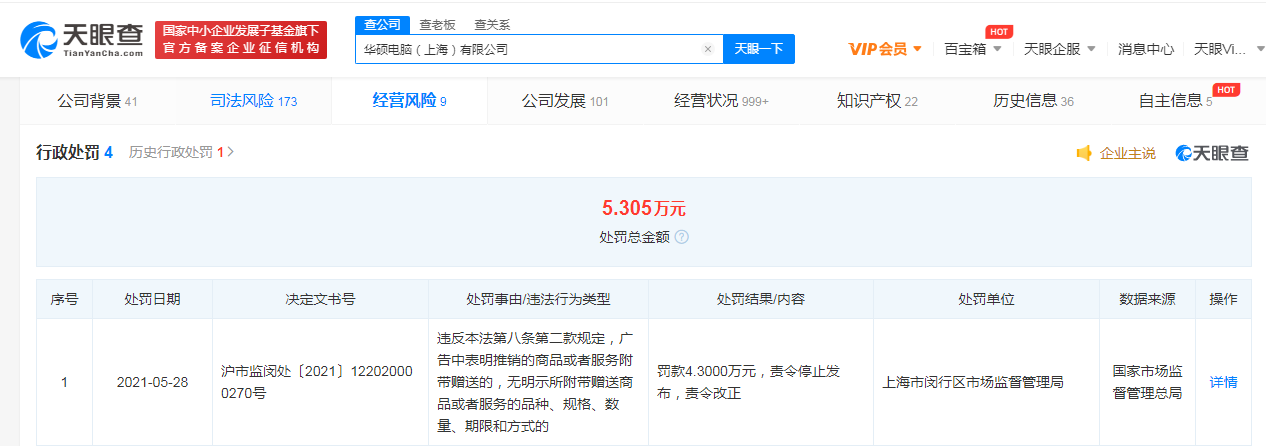1266x446 pixels.
Task: Click the 处罚总金额 label
Action: point(634,238)
